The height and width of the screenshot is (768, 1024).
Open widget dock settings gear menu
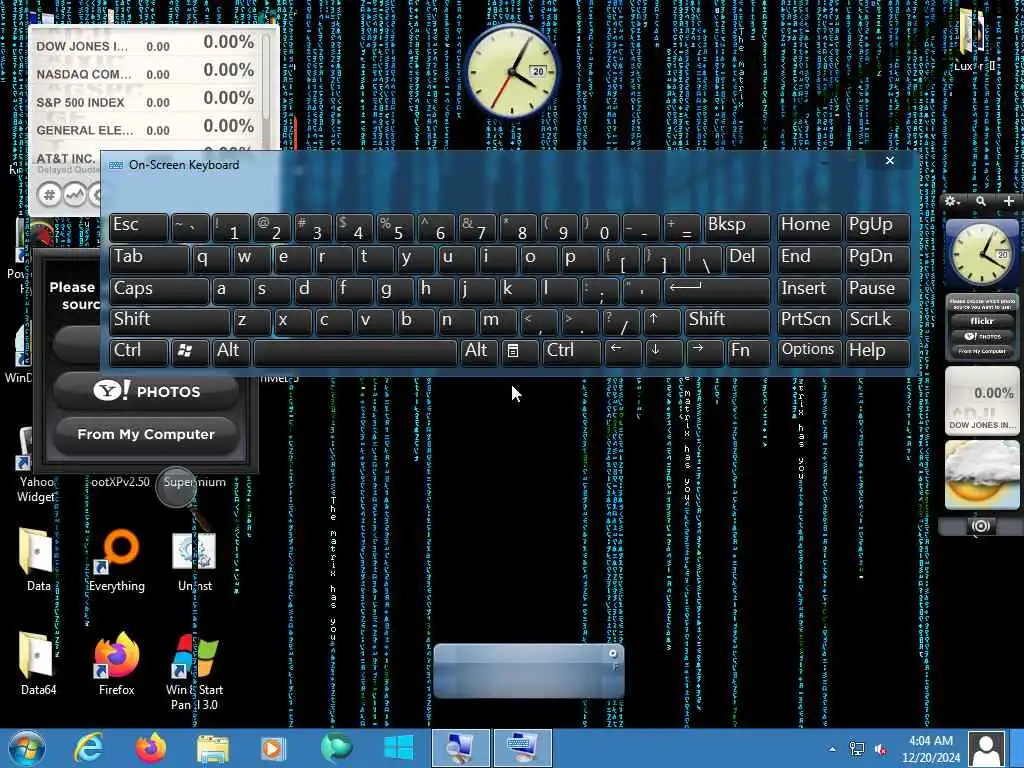point(952,201)
